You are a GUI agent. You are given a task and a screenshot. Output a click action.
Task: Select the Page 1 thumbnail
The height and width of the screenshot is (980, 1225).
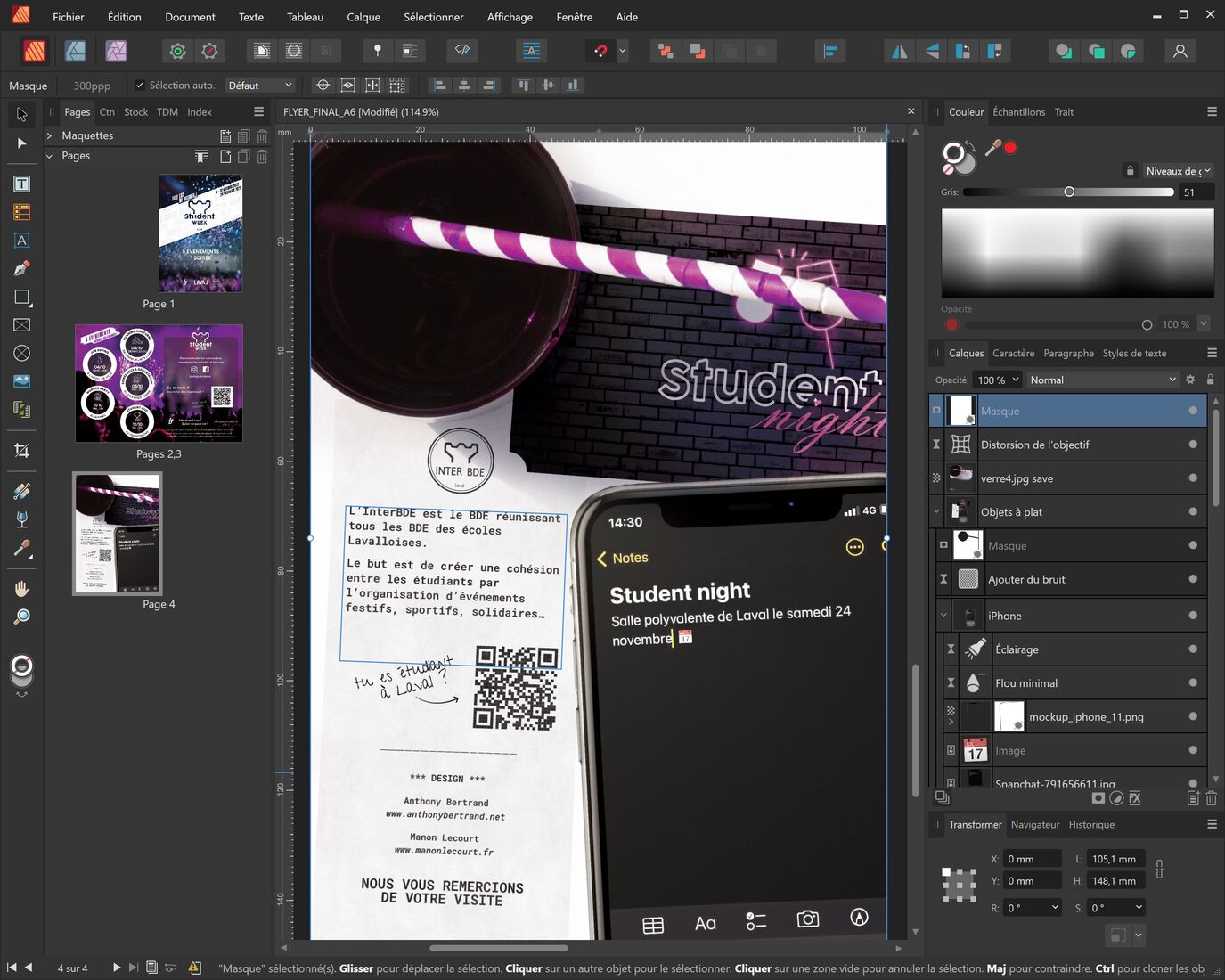click(200, 233)
